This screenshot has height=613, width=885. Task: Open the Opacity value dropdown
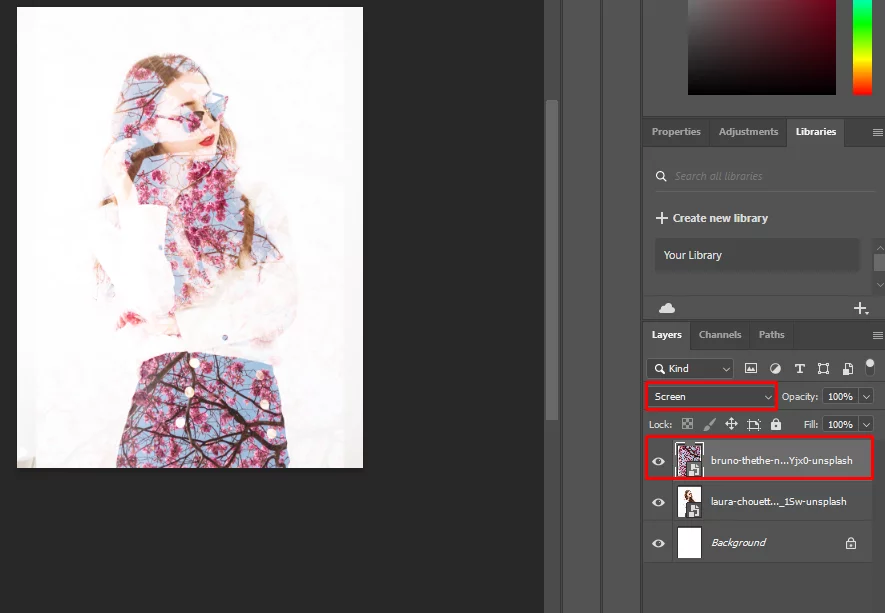point(865,396)
